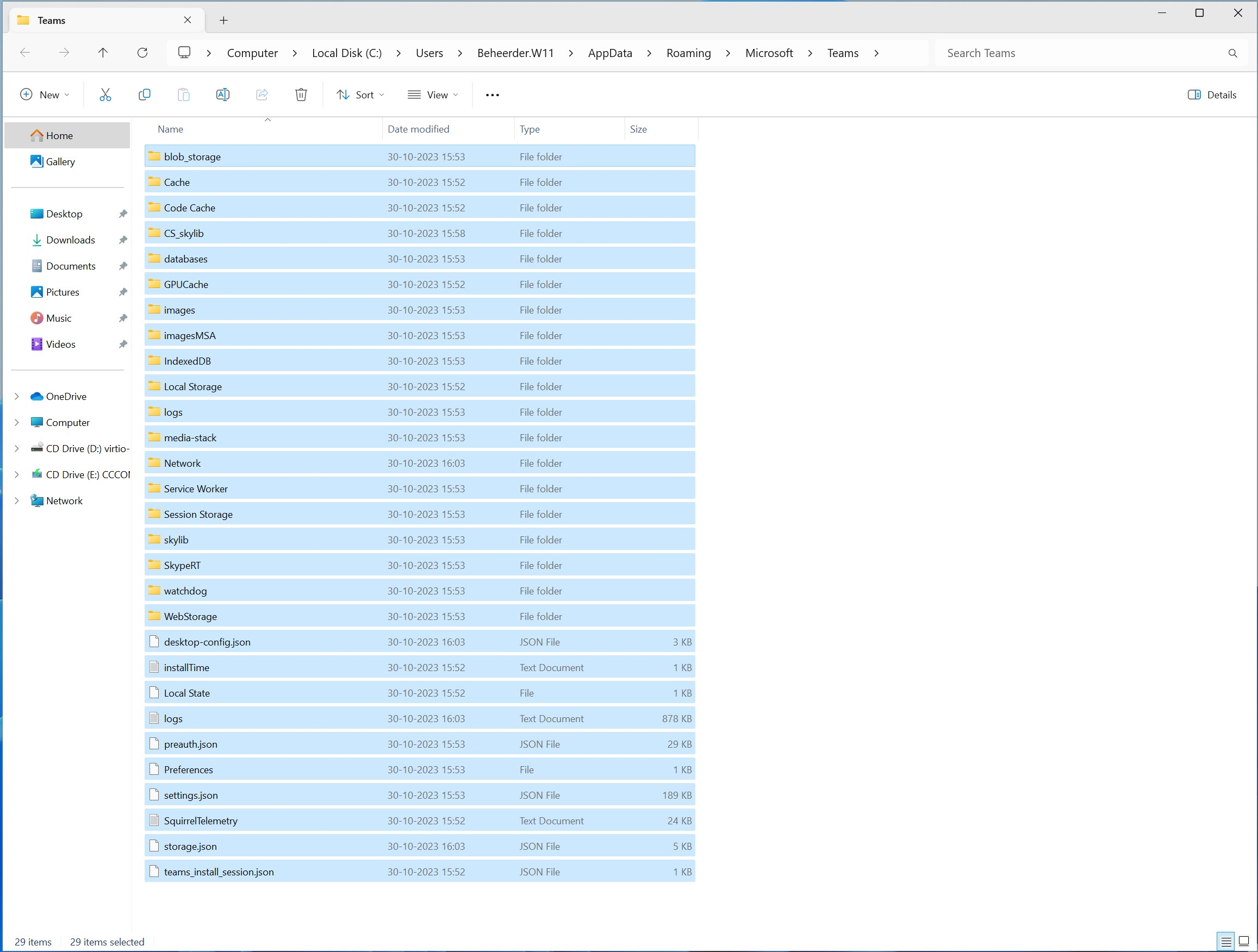This screenshot has width=1258, height=952.
Task: Click the blob_storage folder icon
Action: [x=154, y=156]
